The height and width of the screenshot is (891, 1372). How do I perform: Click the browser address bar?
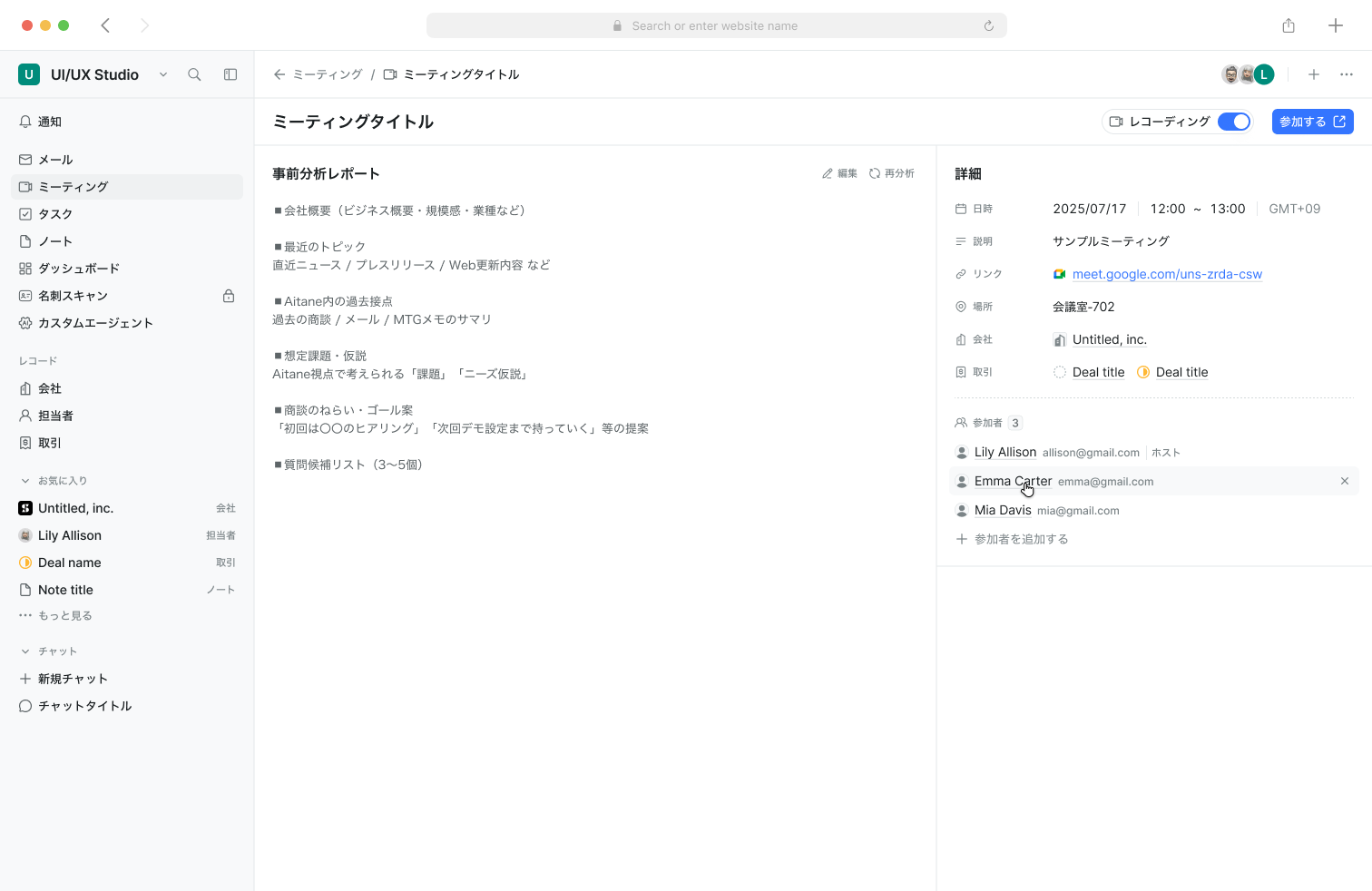point(717,25)
